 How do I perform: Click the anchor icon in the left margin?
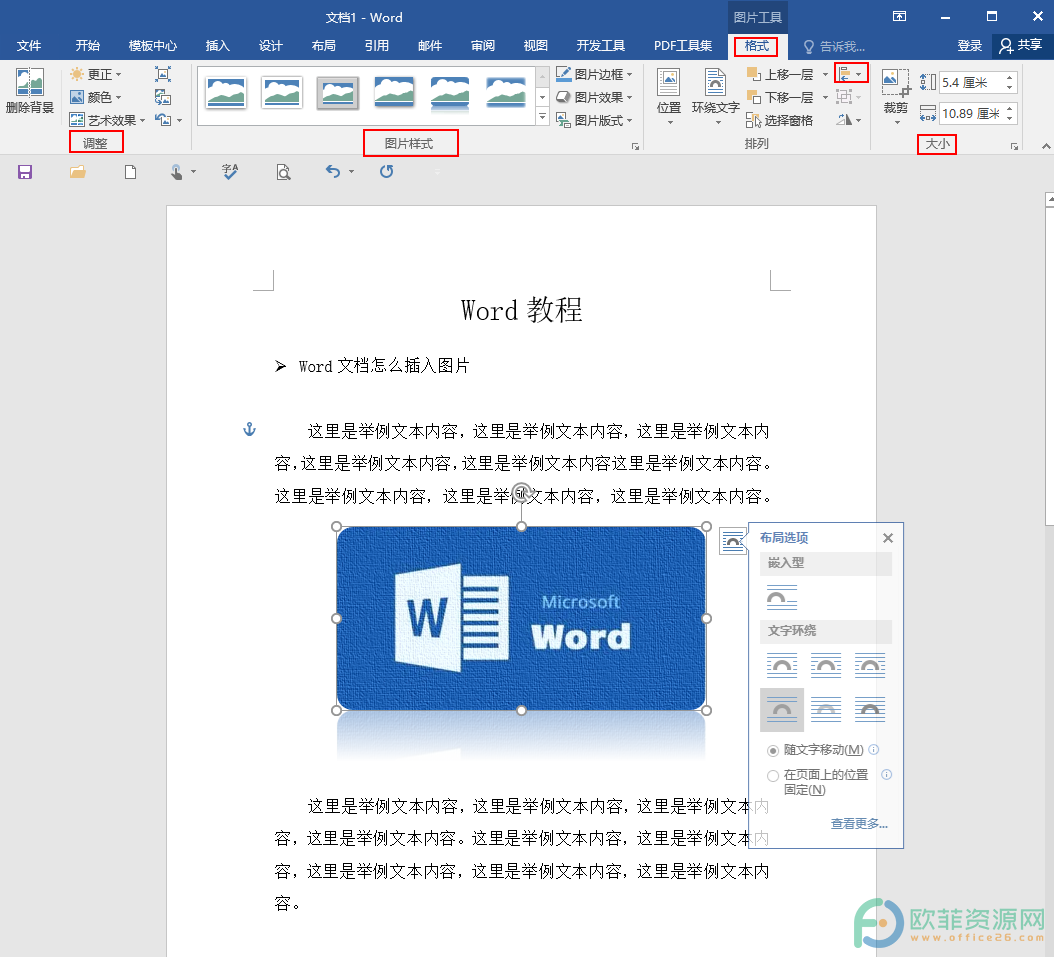click(x=249, y=429)
